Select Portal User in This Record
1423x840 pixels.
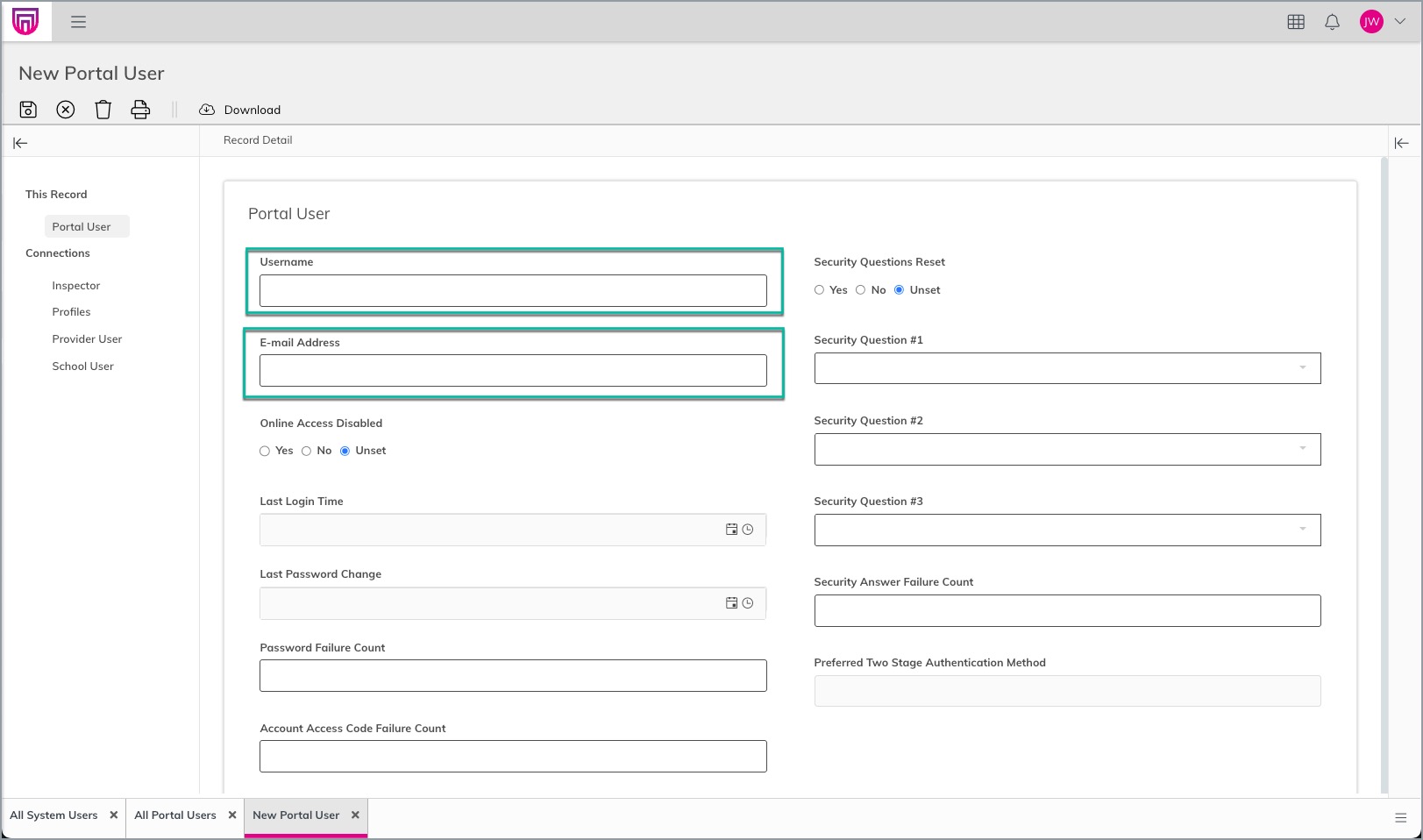click(x=87, y=226)
